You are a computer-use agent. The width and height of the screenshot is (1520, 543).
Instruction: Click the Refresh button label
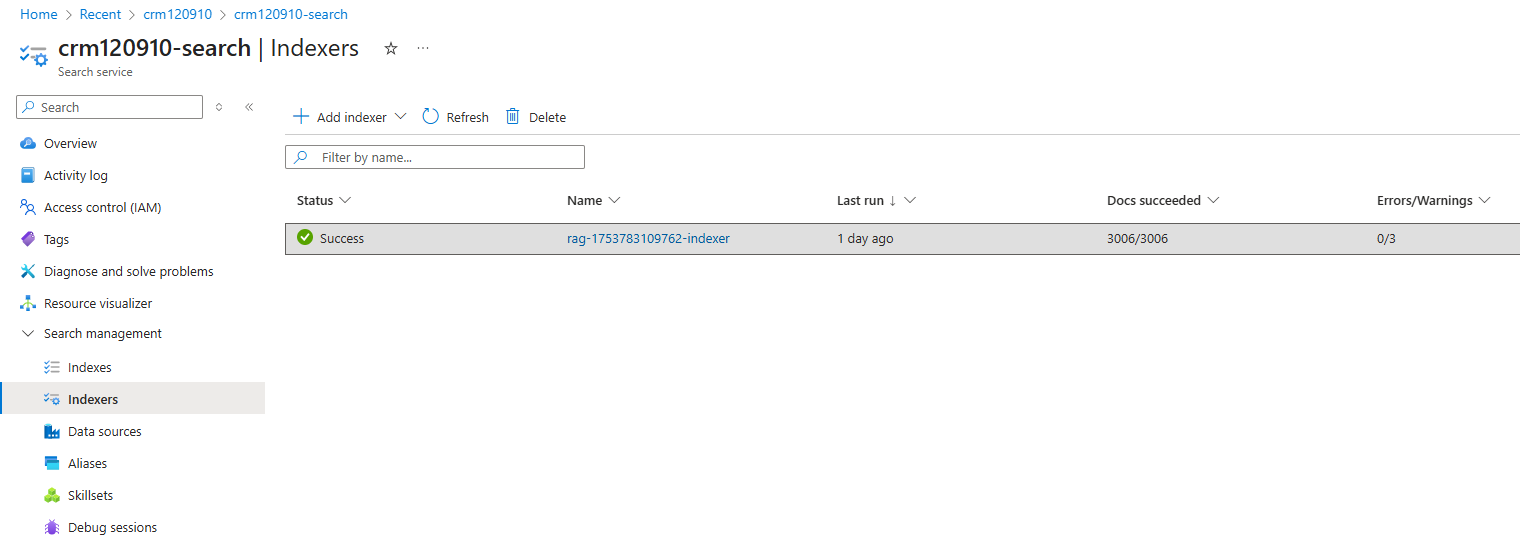(468, 117)
